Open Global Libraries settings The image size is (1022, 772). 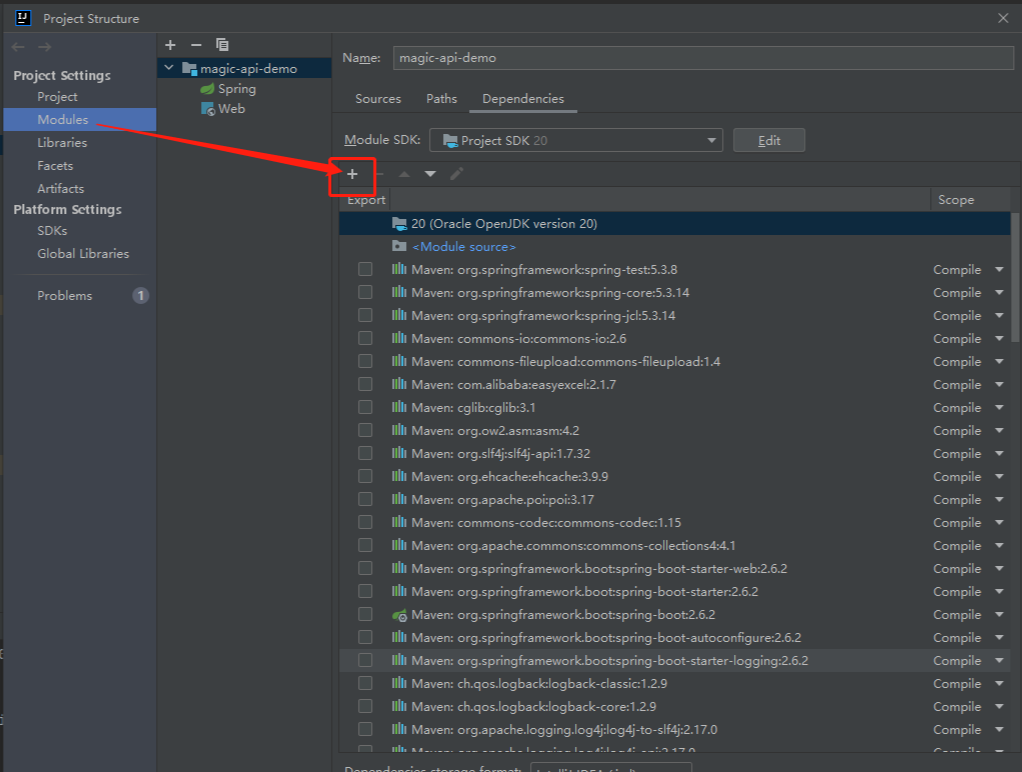pyautogui.click(x=83, y=254)
